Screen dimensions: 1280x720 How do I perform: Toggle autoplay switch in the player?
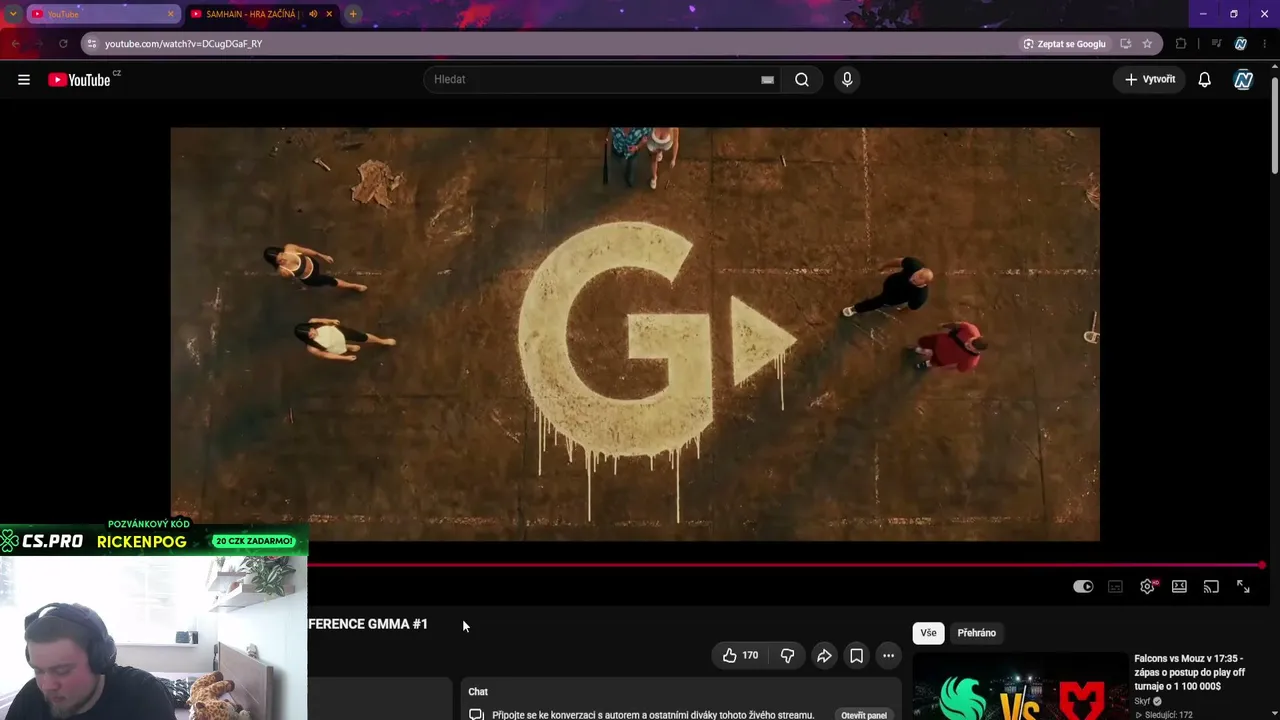(x=1083, y=587)
